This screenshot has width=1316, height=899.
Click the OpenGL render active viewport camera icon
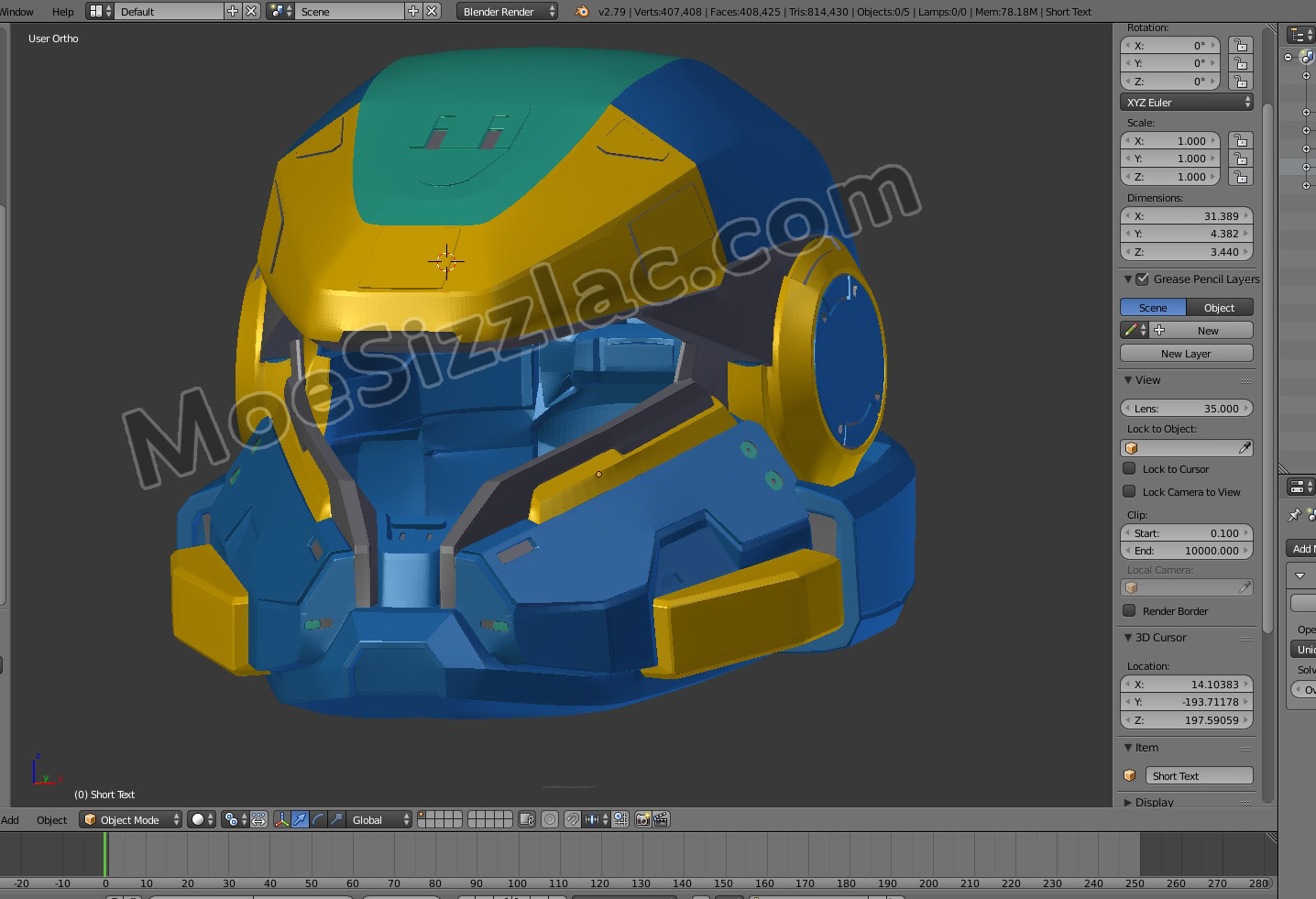tap(642, 819)
